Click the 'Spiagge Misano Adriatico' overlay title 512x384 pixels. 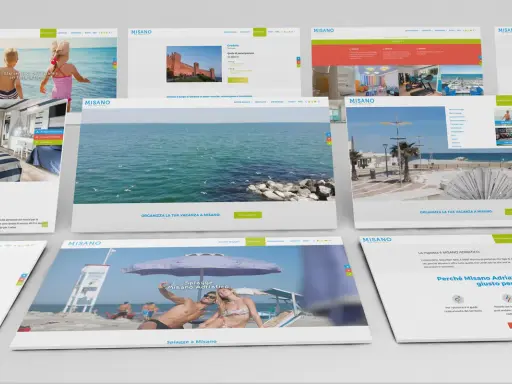coord(198,285)
